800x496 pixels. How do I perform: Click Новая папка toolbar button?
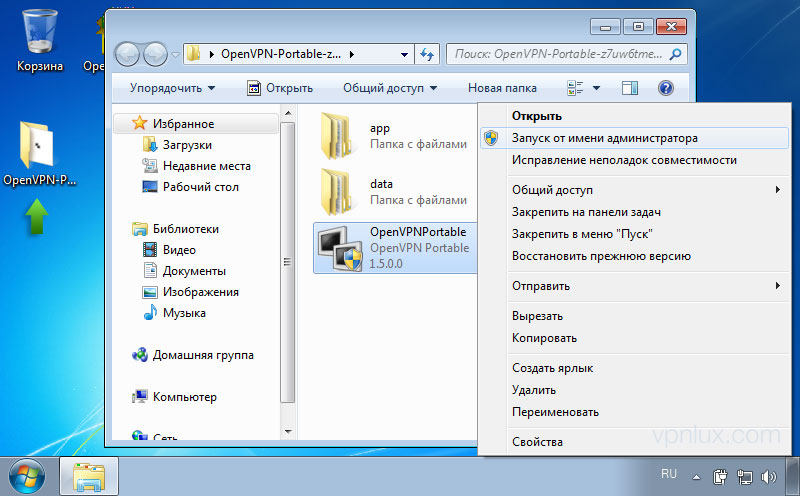pos(502,88)
